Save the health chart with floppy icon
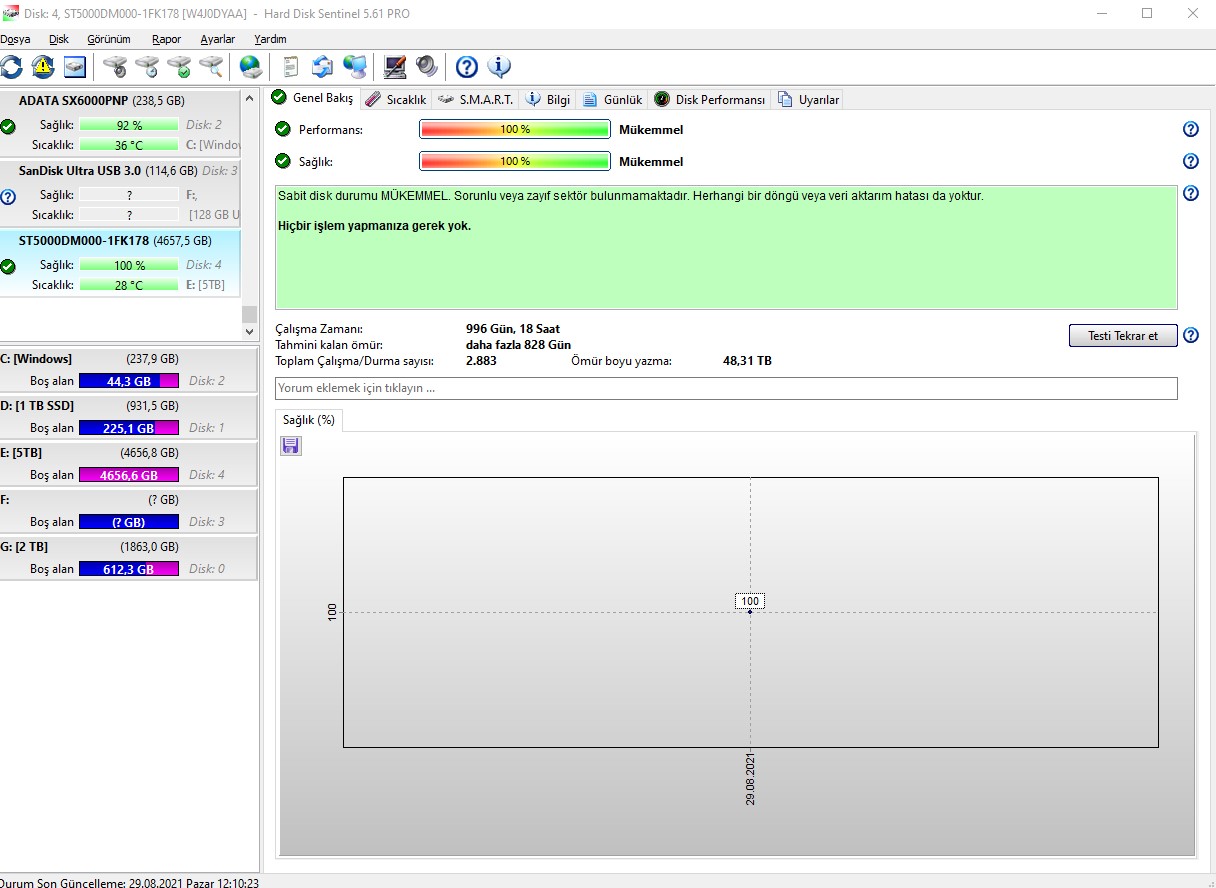This screenshot has height=888, width=1216. coord(291,446)
